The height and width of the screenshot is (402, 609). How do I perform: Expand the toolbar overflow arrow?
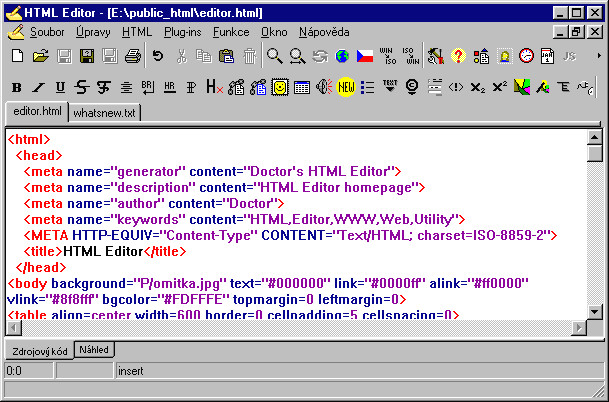tap(599, 56)
